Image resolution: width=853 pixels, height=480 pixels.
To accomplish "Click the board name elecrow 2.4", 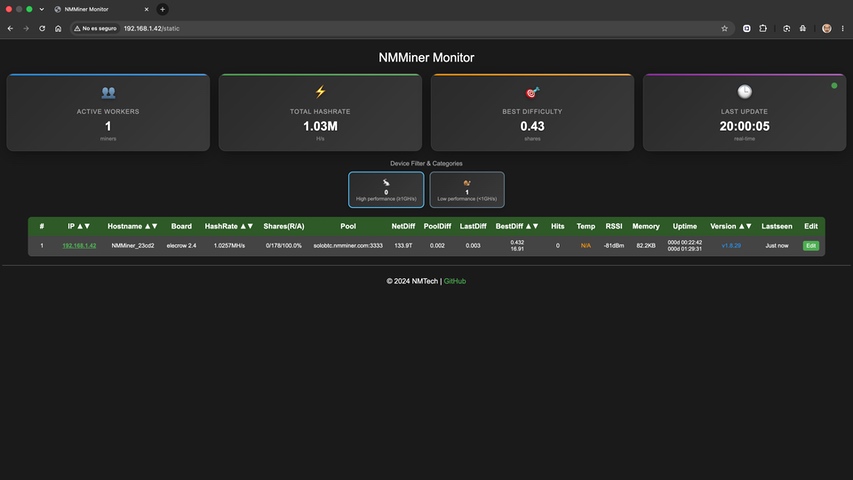I will (181, 245).
